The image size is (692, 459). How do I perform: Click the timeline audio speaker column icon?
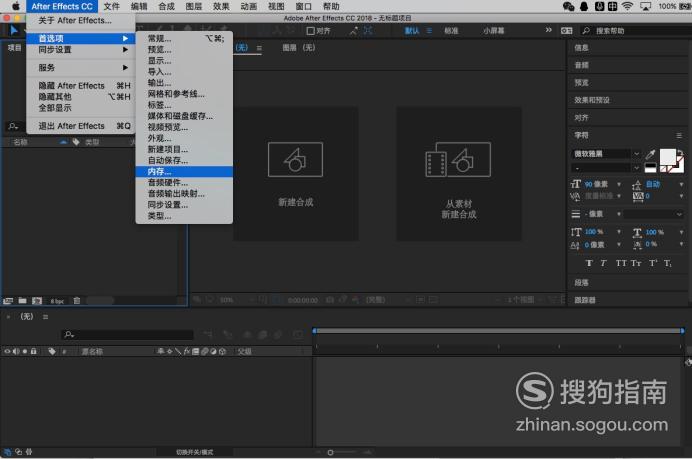pyautogui.click(x=16, y=351)
